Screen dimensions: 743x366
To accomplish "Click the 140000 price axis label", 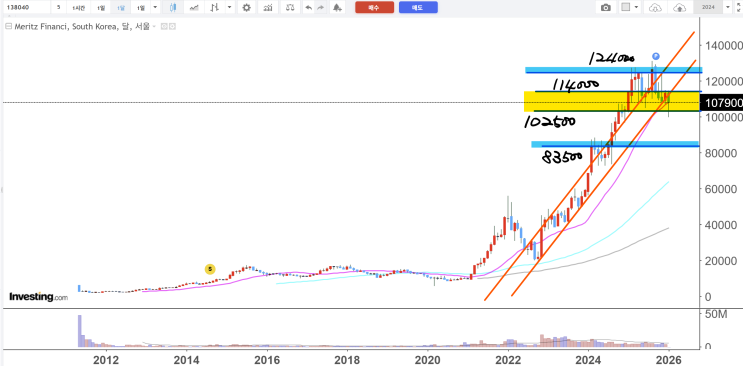I will [725, 46].
